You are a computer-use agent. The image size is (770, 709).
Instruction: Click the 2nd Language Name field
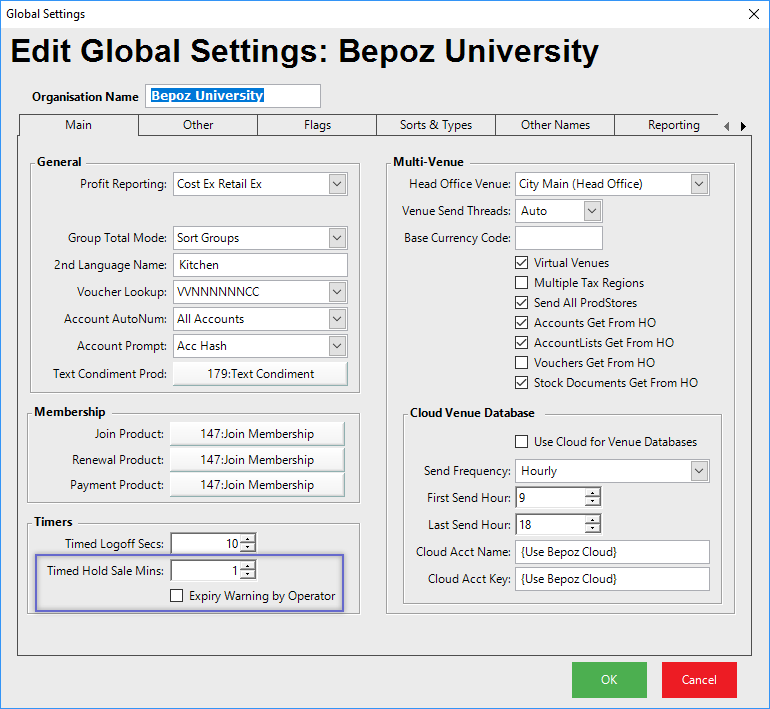pyautogui.click(x=260, y=265)
